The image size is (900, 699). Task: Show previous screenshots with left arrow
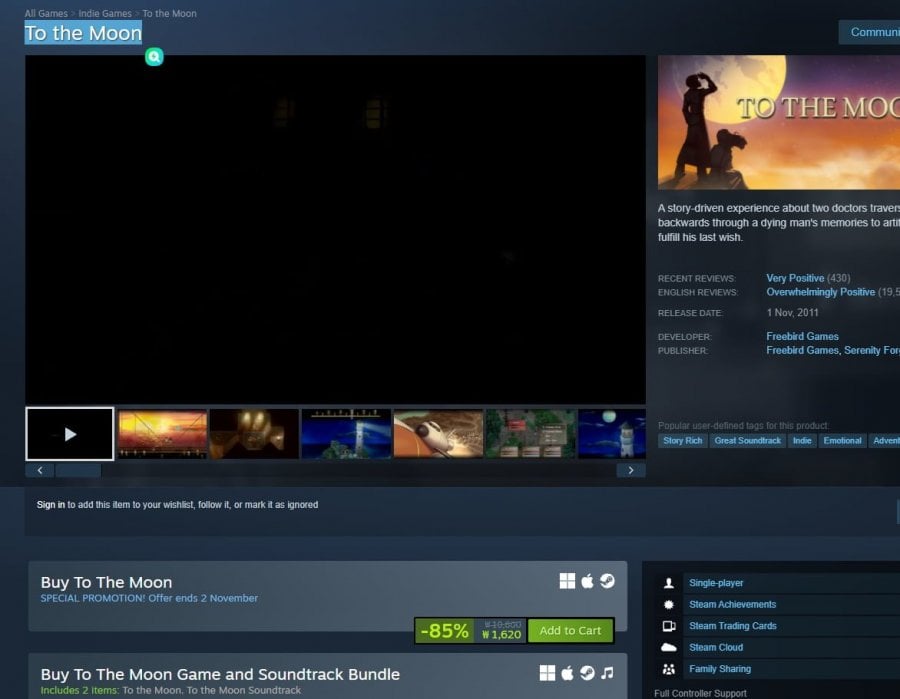pyautogui.click(x=40, y=471)
